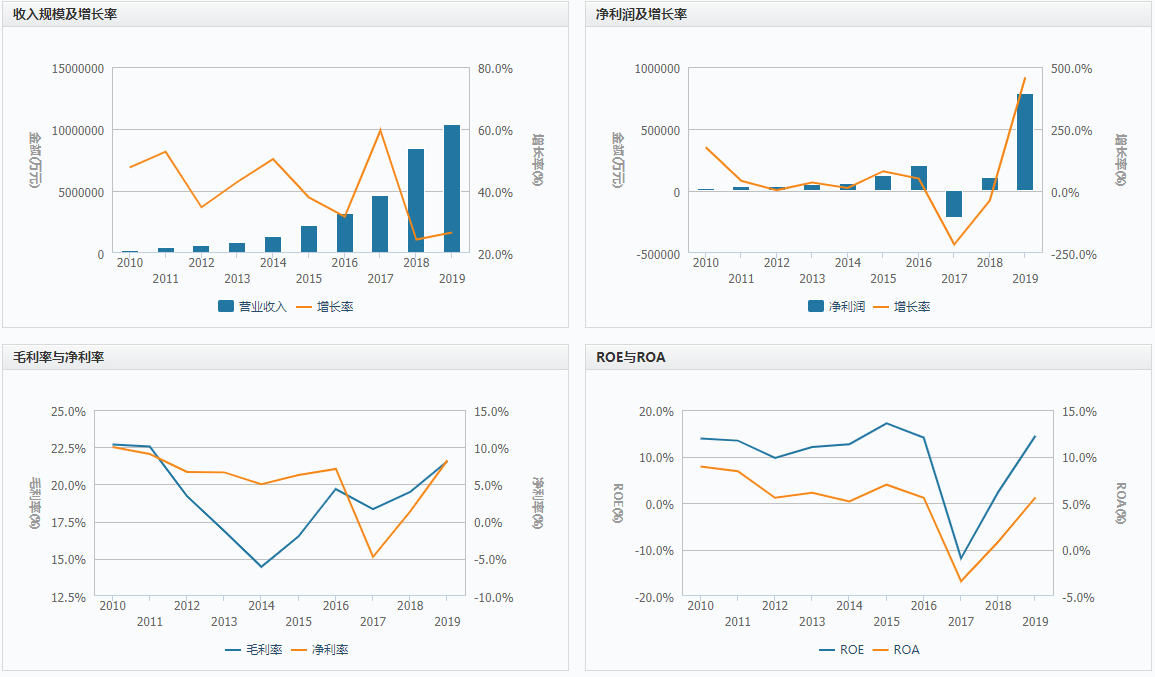
Task: Click the 2019 营业收入 bar
Action: tap(452, 190)
